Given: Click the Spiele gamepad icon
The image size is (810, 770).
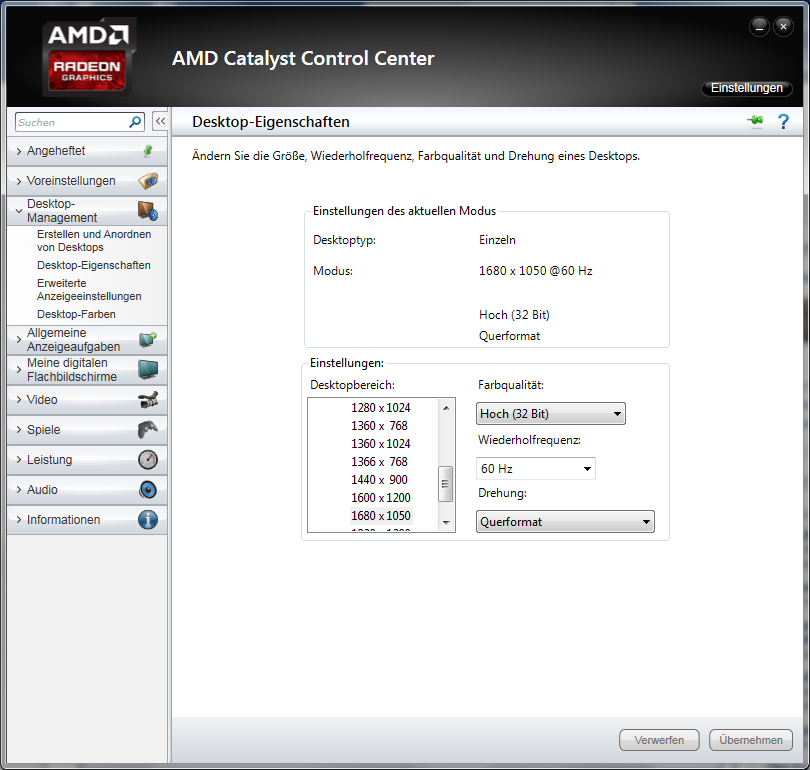Looking at the screenshot, I should [148, 429].
